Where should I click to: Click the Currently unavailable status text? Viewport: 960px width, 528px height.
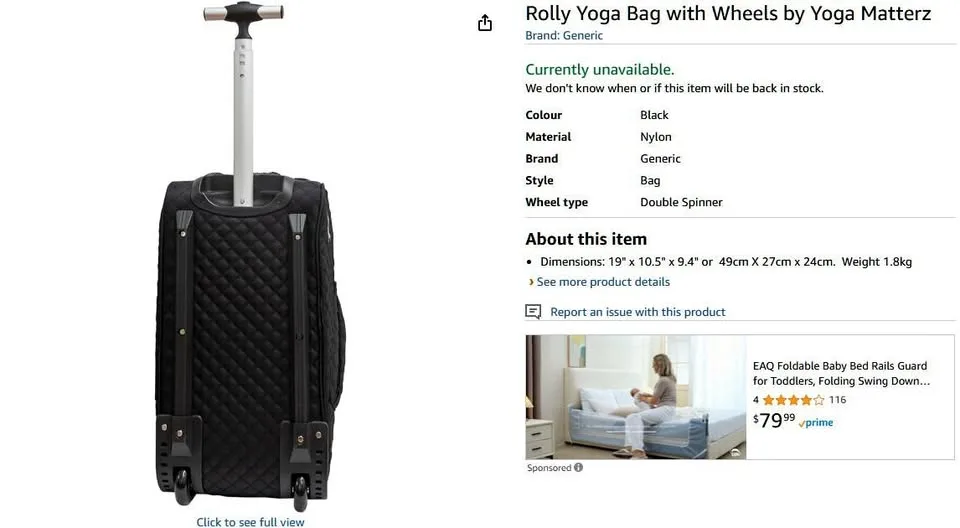coord(599,70)
